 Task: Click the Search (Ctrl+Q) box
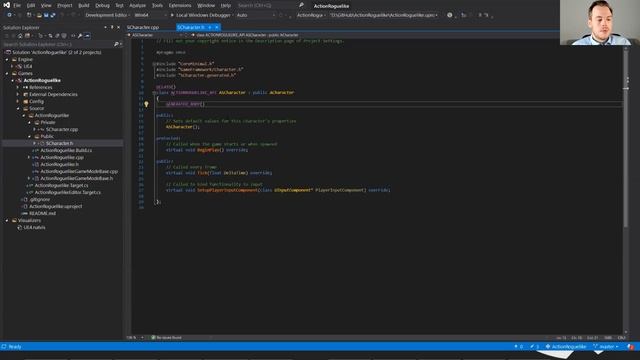(x=266, y=5)
